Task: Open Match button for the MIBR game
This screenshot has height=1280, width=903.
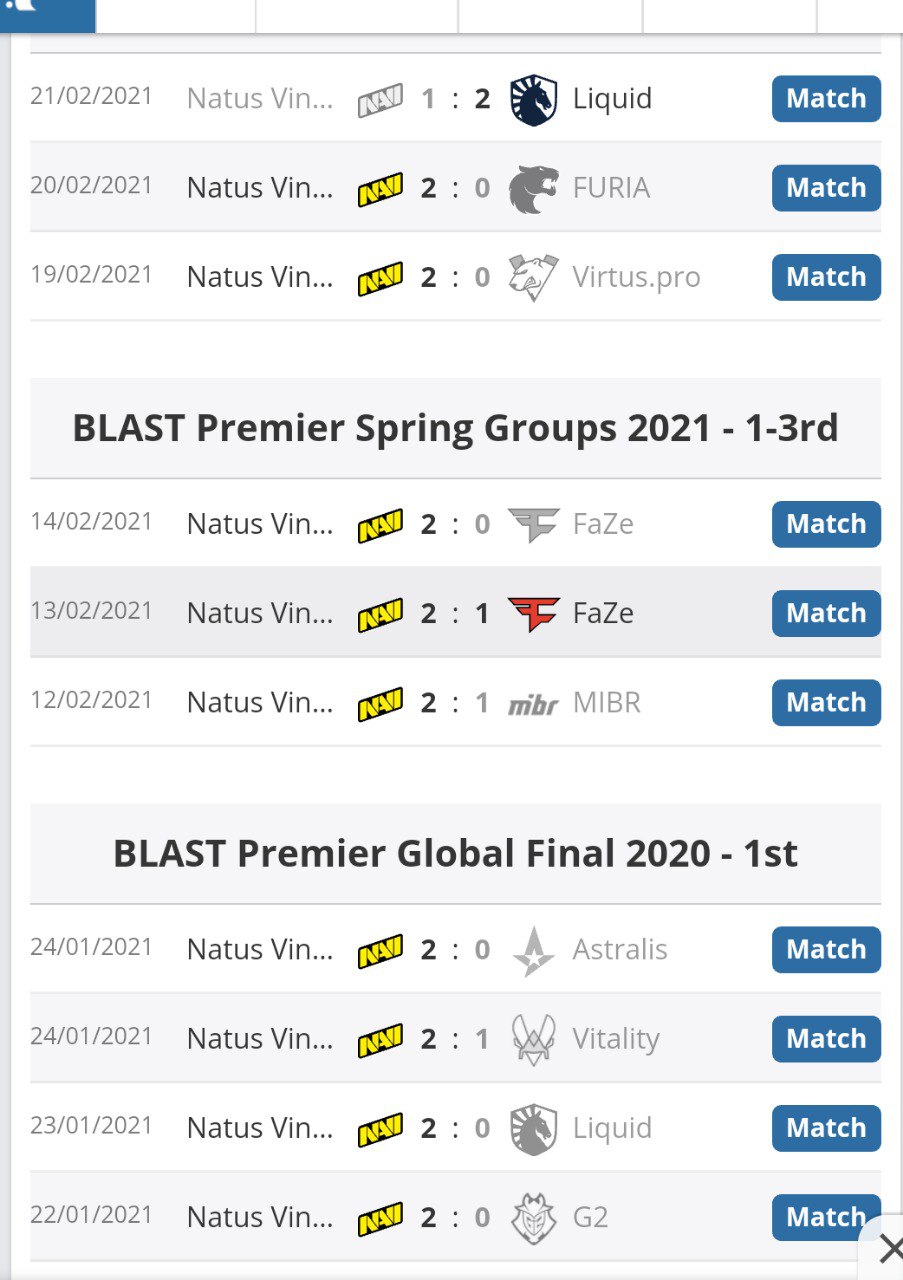Action: [x=826, y=703]
